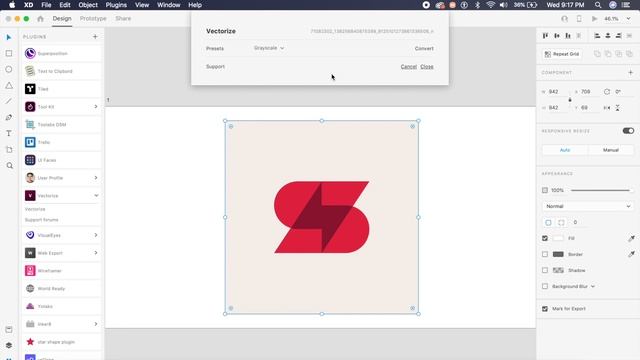Open the Plugins menu
640x360 pixels.
pos(116,5)
